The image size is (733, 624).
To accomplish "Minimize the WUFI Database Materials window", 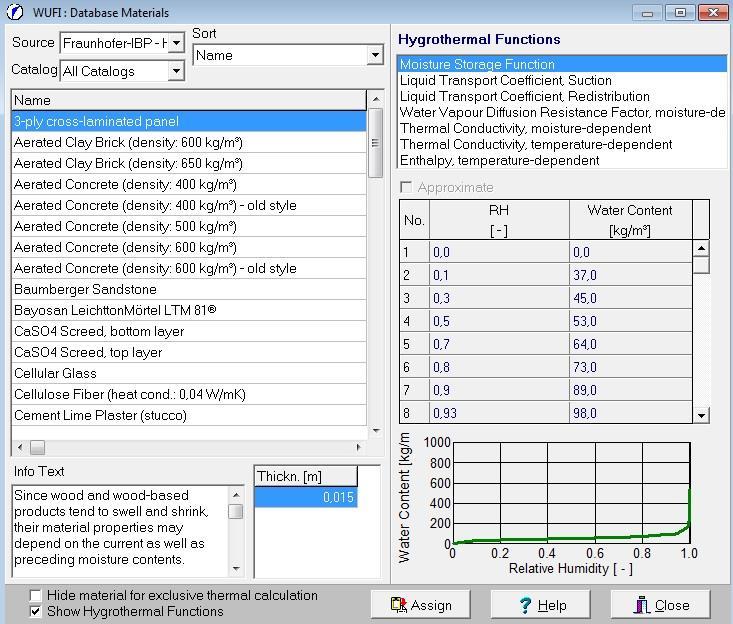I will pos(647,13).
